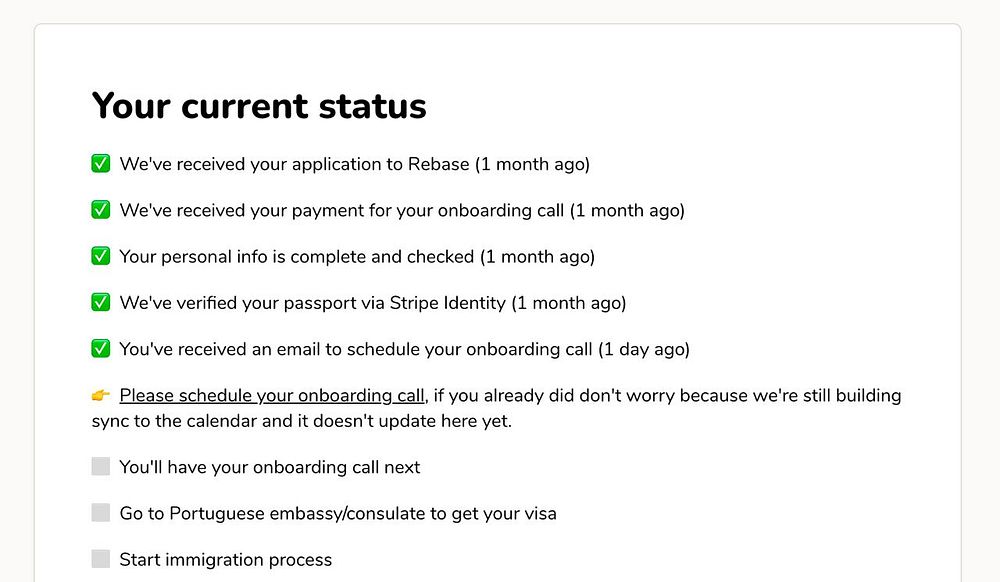Tick the empty box for onboarding call next
This screenshot has height=582, width=1000.
[x=101, y=466]
